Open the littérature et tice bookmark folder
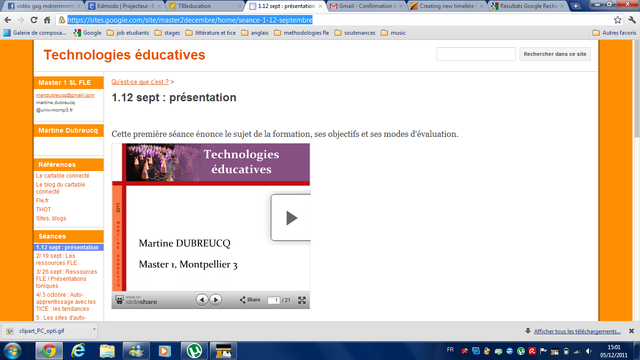This screenshot has height=360, width=640. [211, 33]
